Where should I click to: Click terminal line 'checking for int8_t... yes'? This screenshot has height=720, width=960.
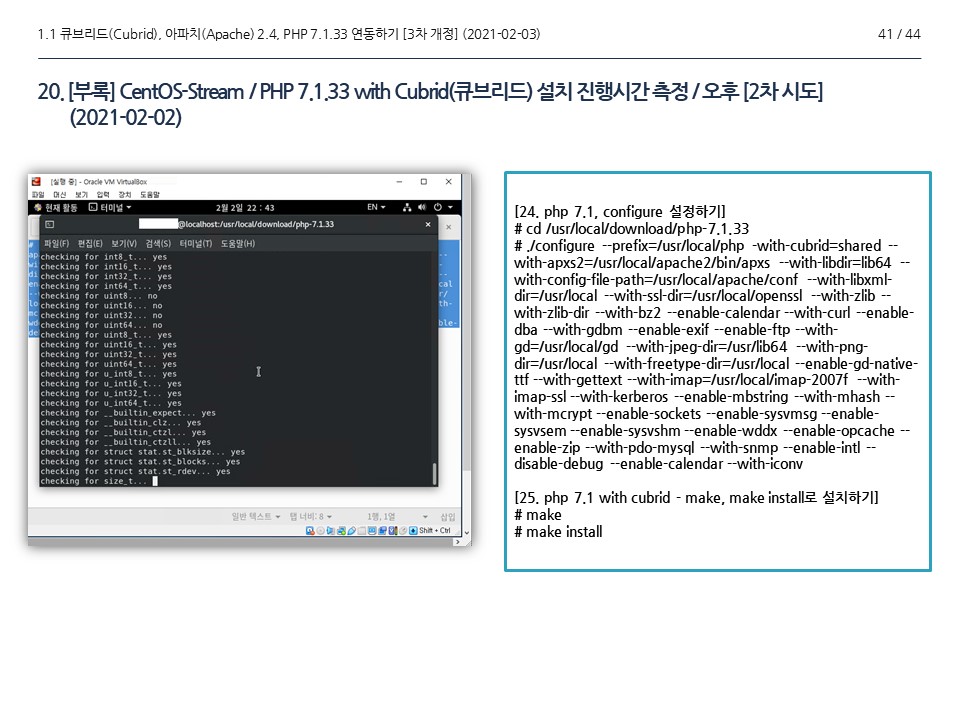(x=103, y=257)
